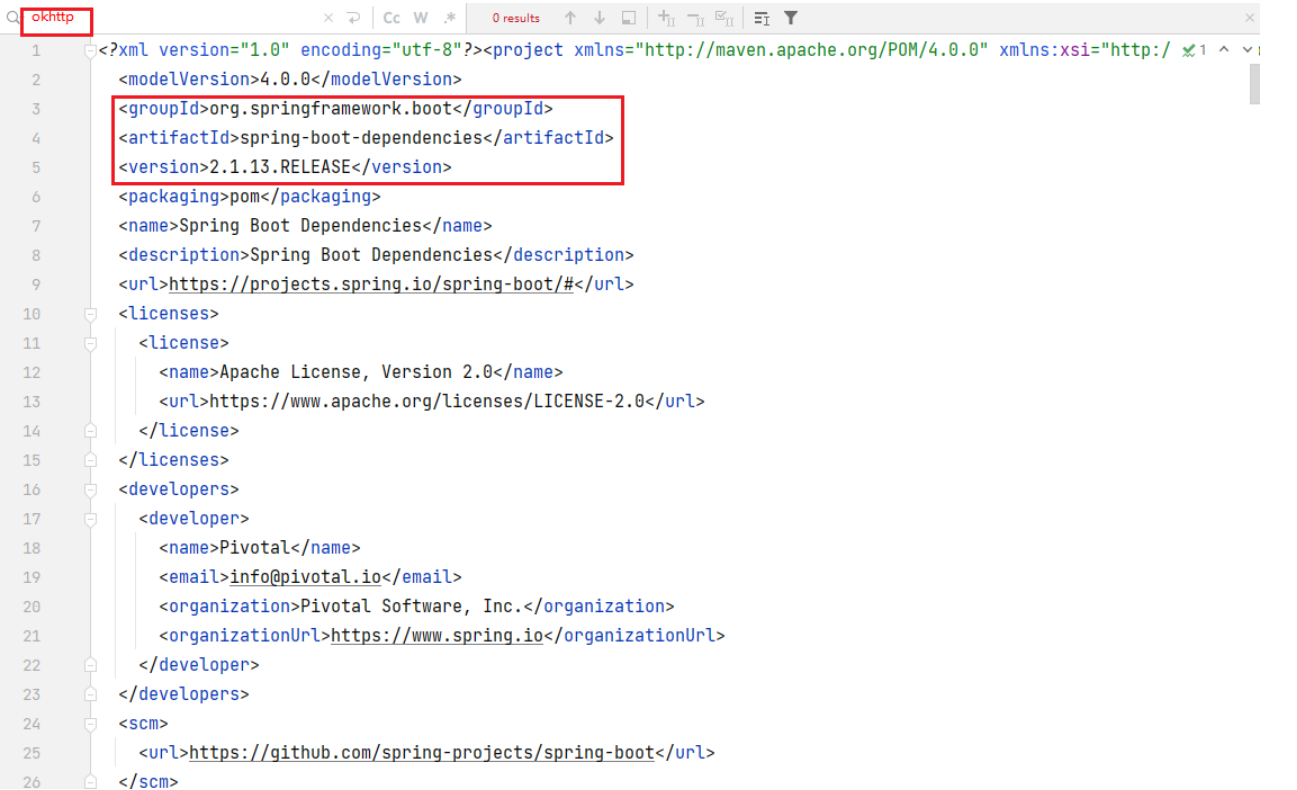This screenshot has height=790, width=1297.
Task: Click the search magnifier icon
Action: point(13,18)
